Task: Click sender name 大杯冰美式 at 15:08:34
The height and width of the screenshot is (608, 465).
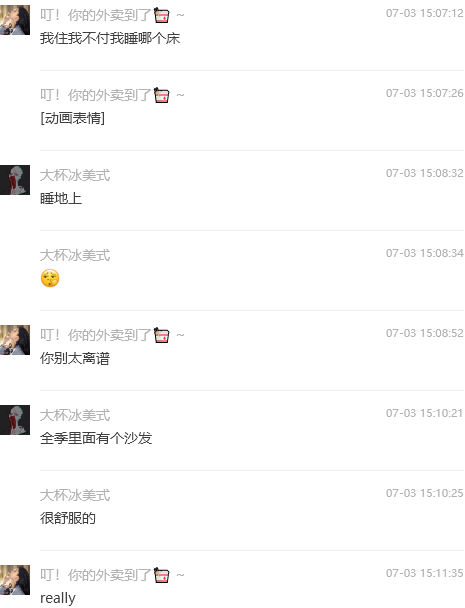Action: tap(75, 256)
